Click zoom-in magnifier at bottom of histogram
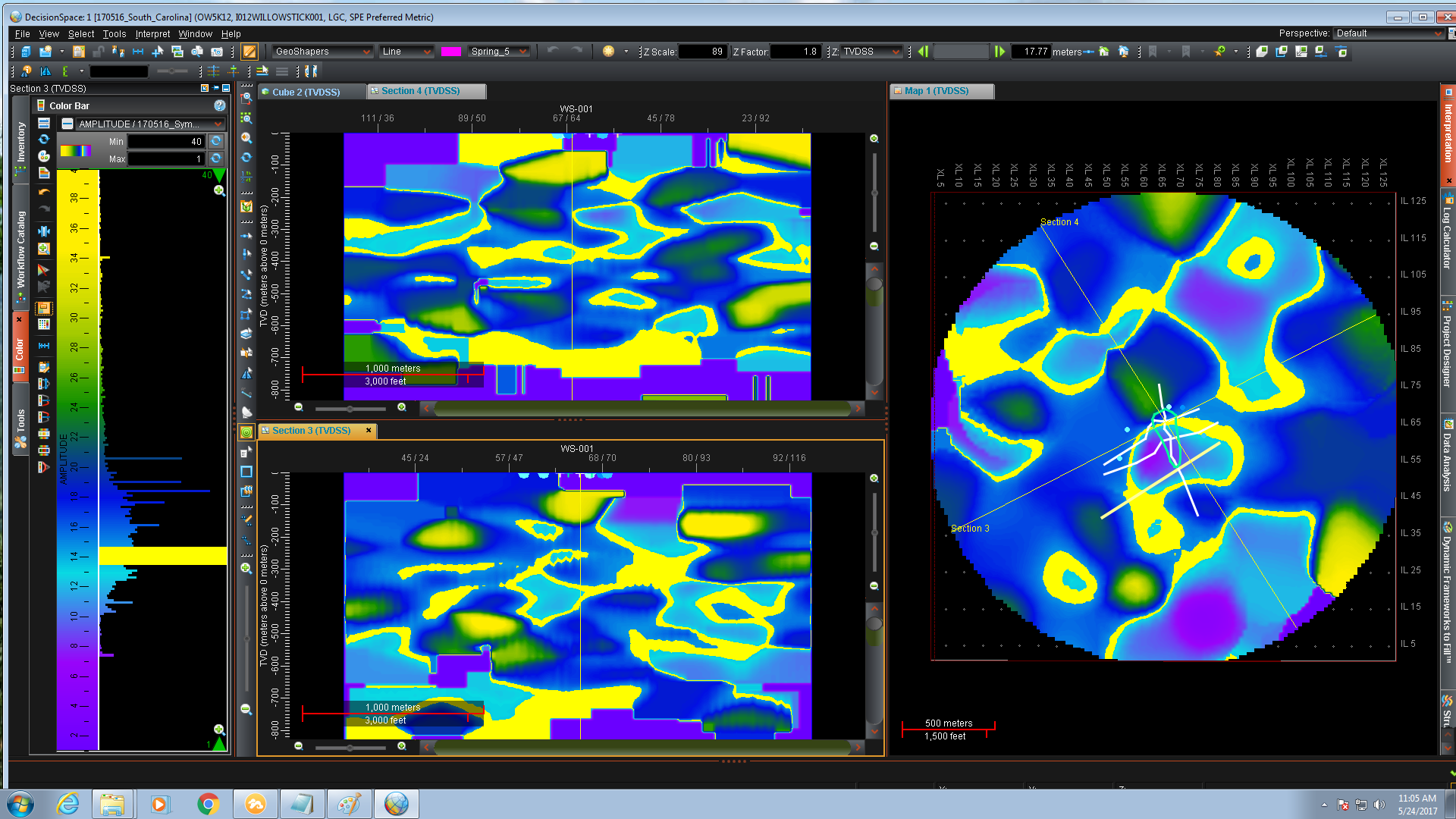 (219, 730)
